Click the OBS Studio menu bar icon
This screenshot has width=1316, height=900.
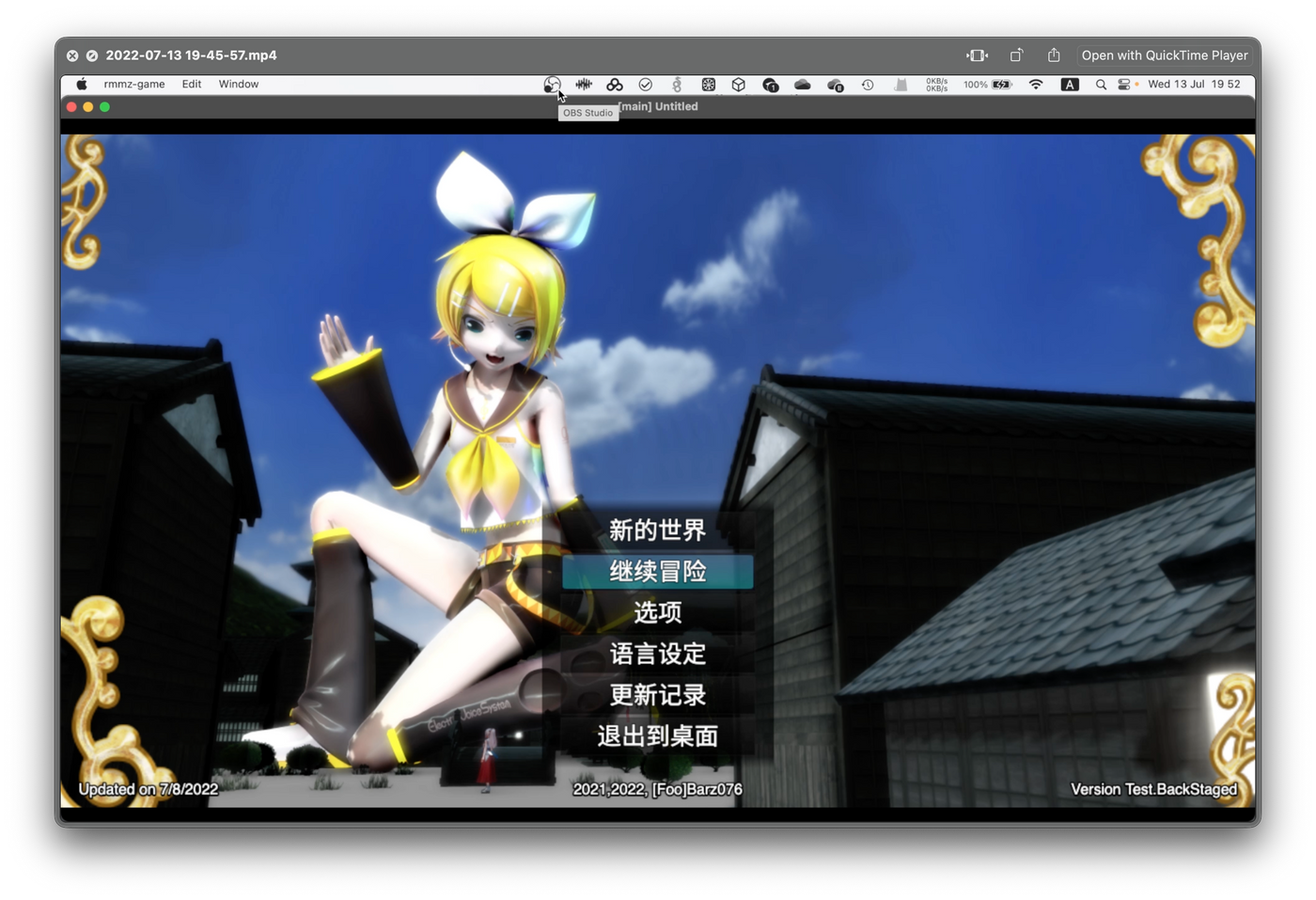tap(552, 85)
